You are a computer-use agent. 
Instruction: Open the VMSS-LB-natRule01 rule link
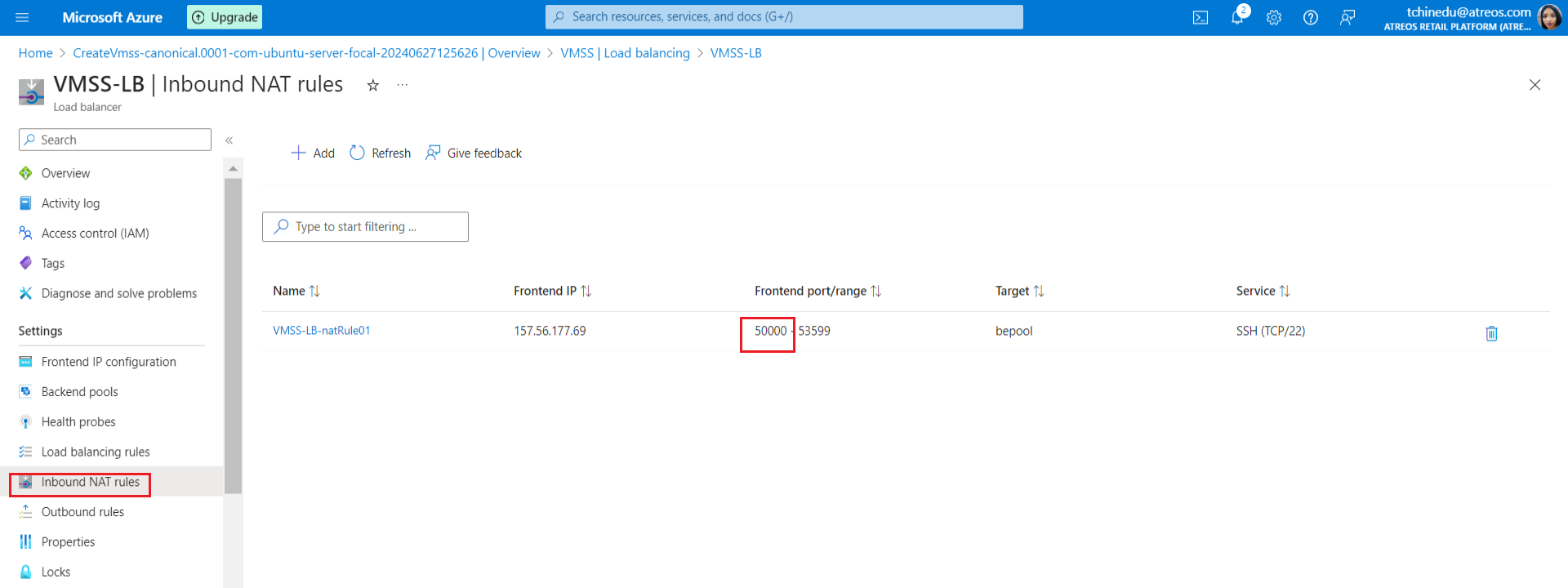pyautogui.click(x=322, y=331)
